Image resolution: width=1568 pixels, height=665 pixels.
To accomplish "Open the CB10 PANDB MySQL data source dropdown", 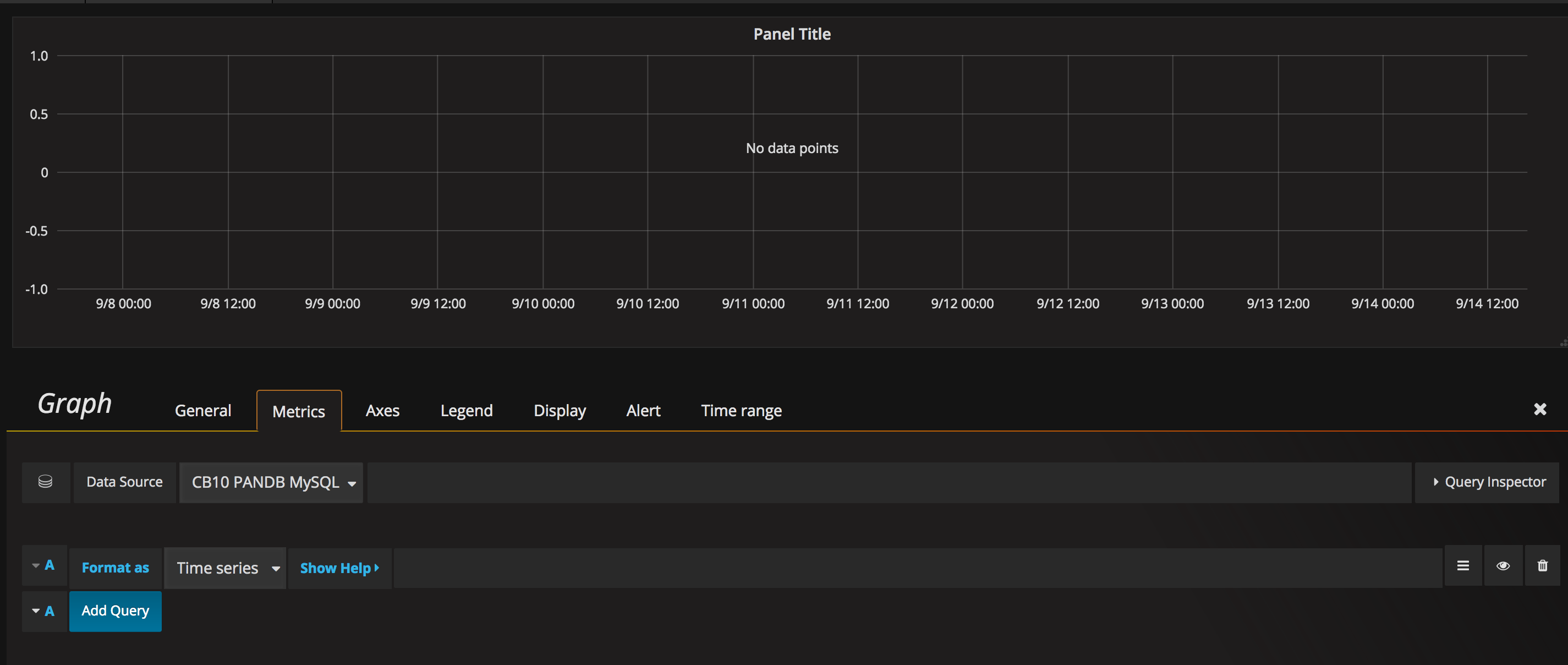I will click(x=271, y=482).
